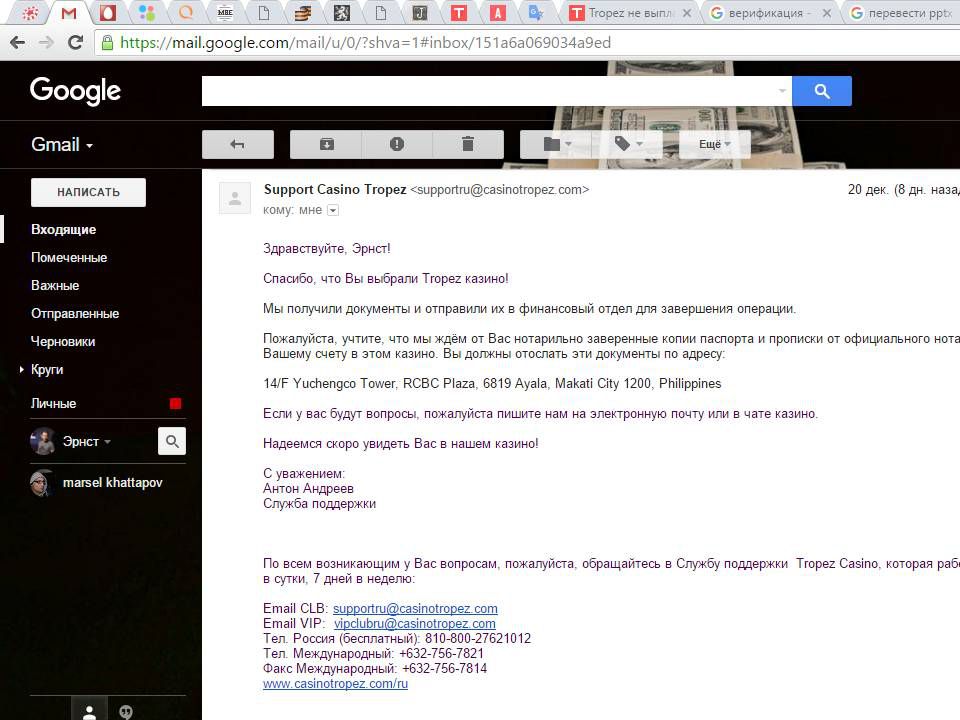Click the international phone +632-756-7821
The image size is (960, 720).
(x=441, y=654)
